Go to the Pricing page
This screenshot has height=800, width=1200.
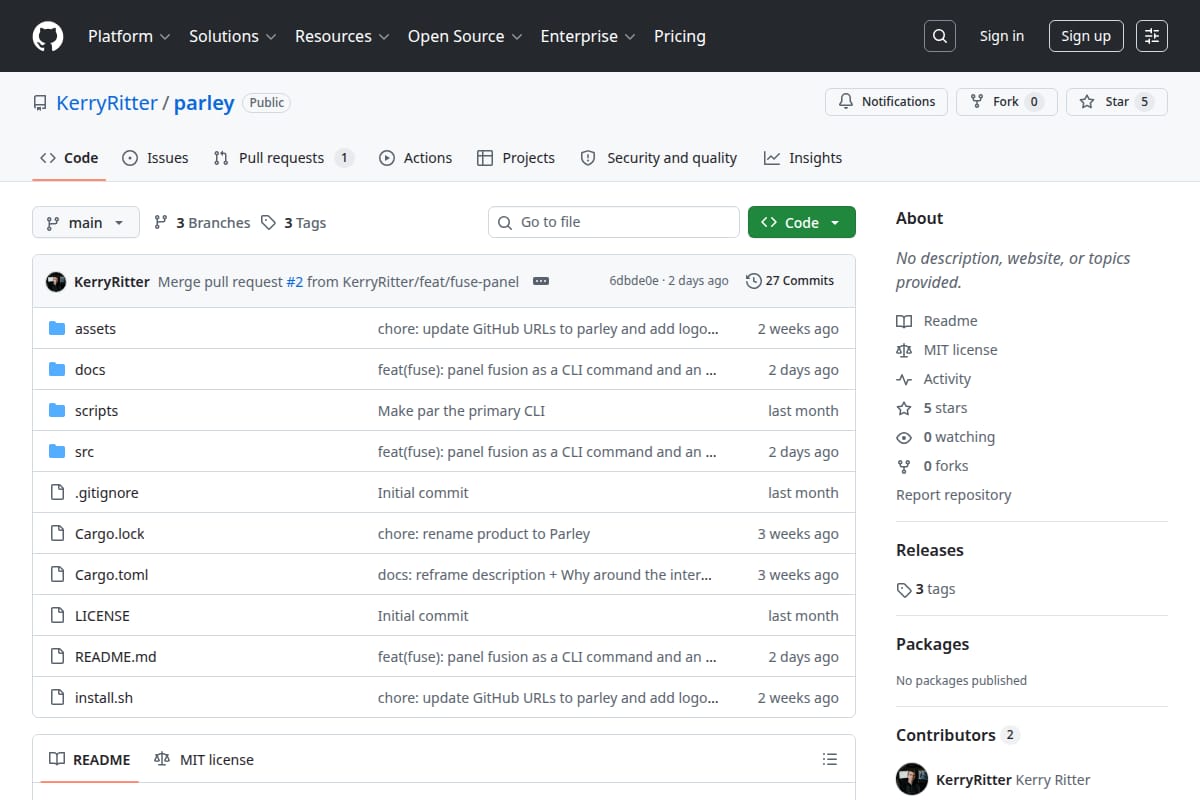point(680,36)
